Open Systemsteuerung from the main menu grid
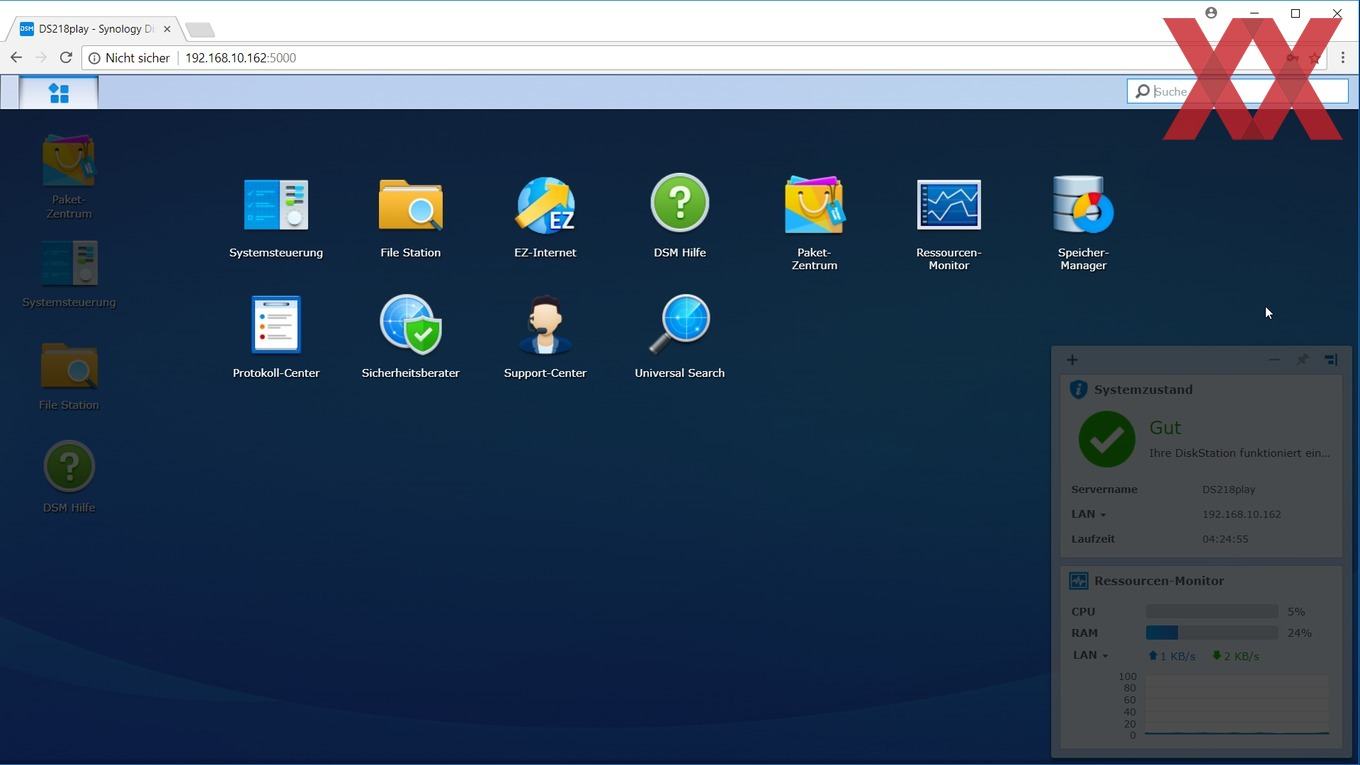The image size is (1360, 765). [x=276, y=218]
